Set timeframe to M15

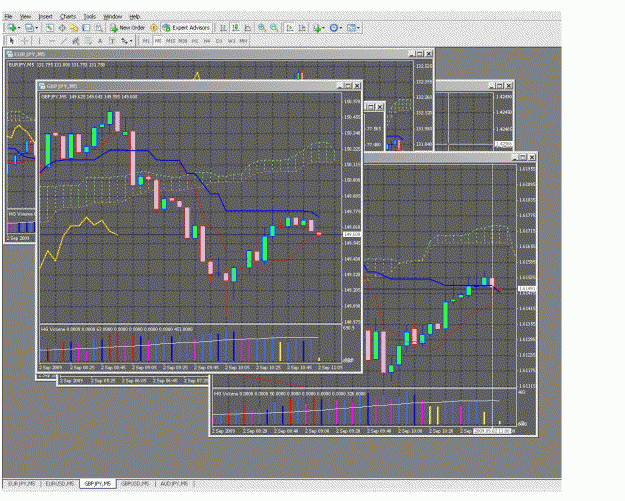tap(171, 41)
